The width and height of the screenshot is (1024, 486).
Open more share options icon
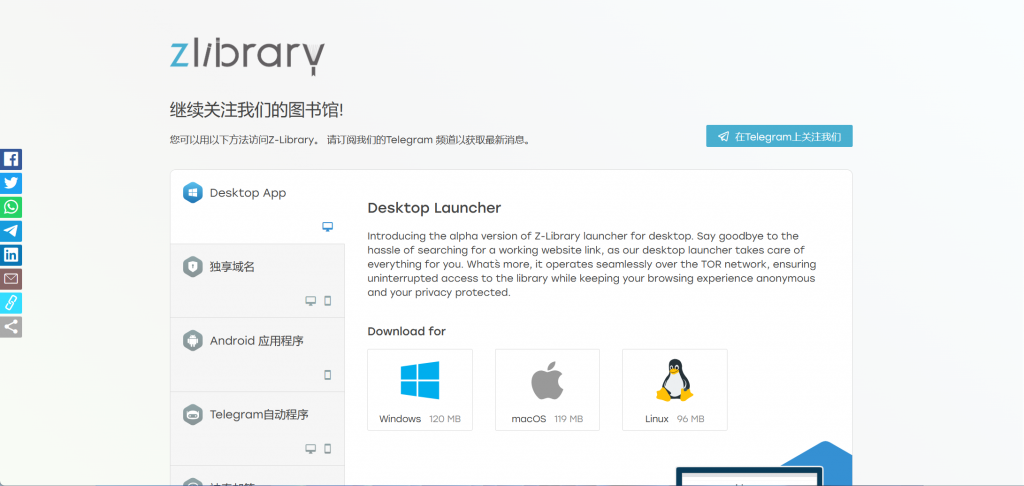click(x=10, y=327)
